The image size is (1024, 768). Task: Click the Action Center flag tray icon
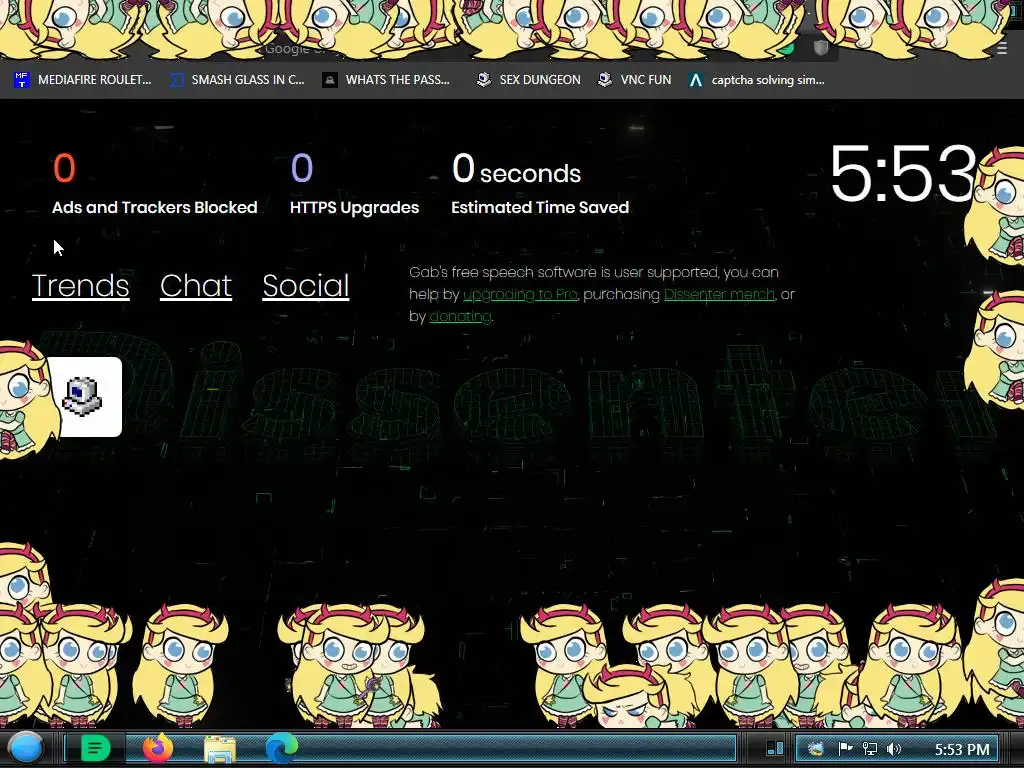tap(845, 749)
